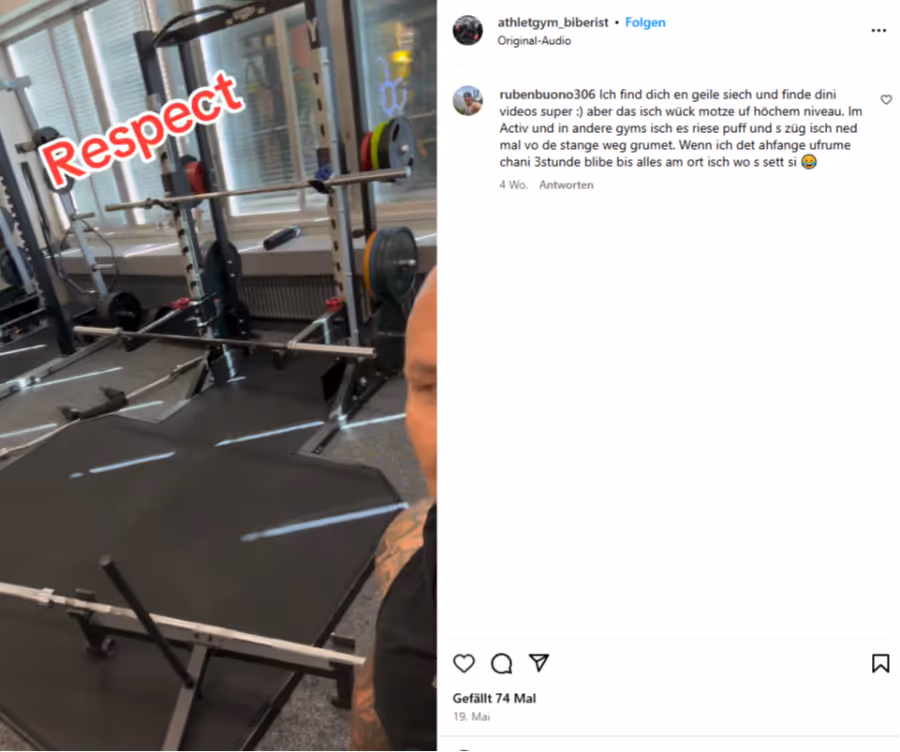Open the three-dot more options menu
The height and width of the screenshot is (752, 900).
(878, 30)
